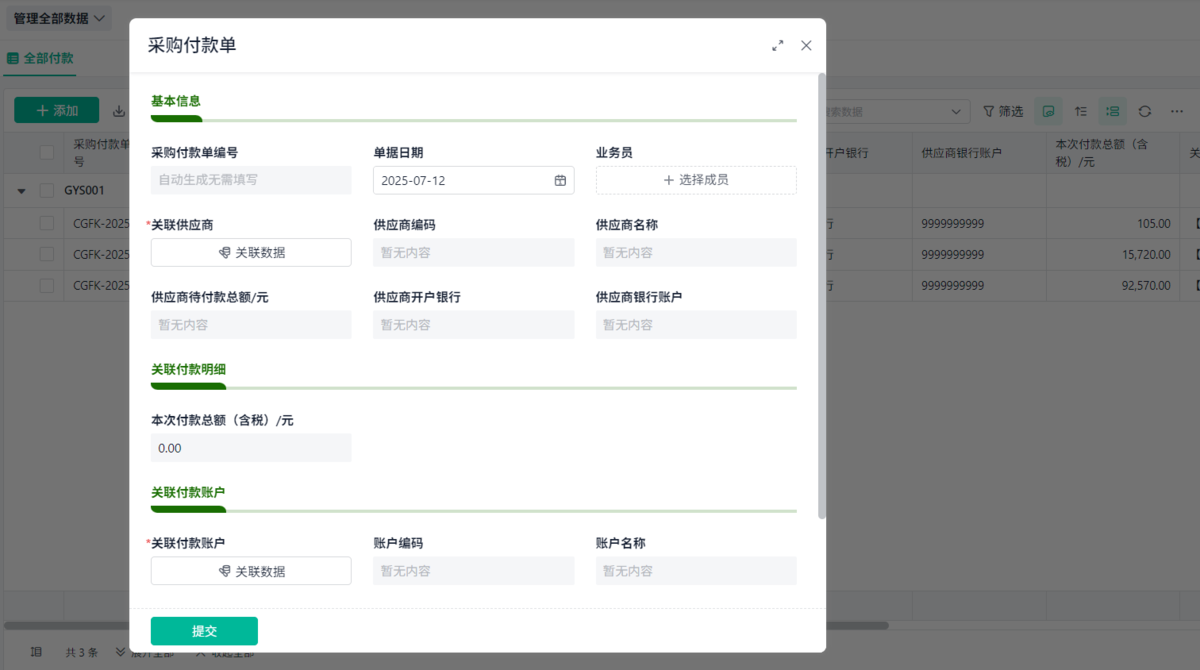
Task: Click 关联数据 under 关联供应商
Action: point(251,252)
